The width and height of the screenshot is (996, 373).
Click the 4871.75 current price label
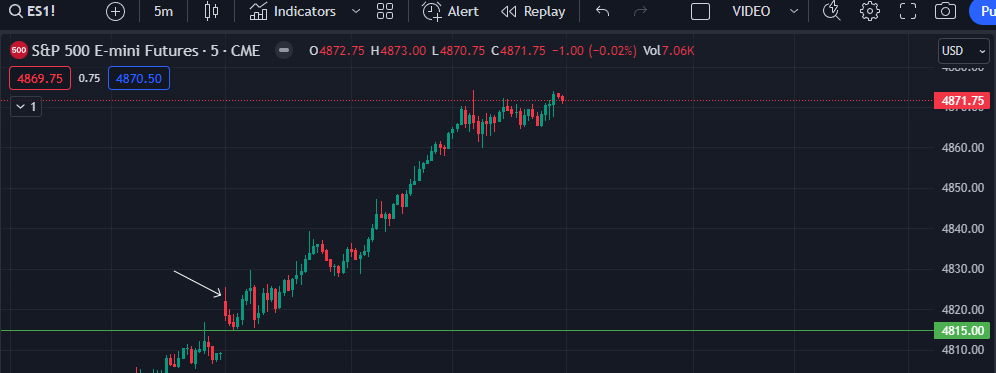962,100
